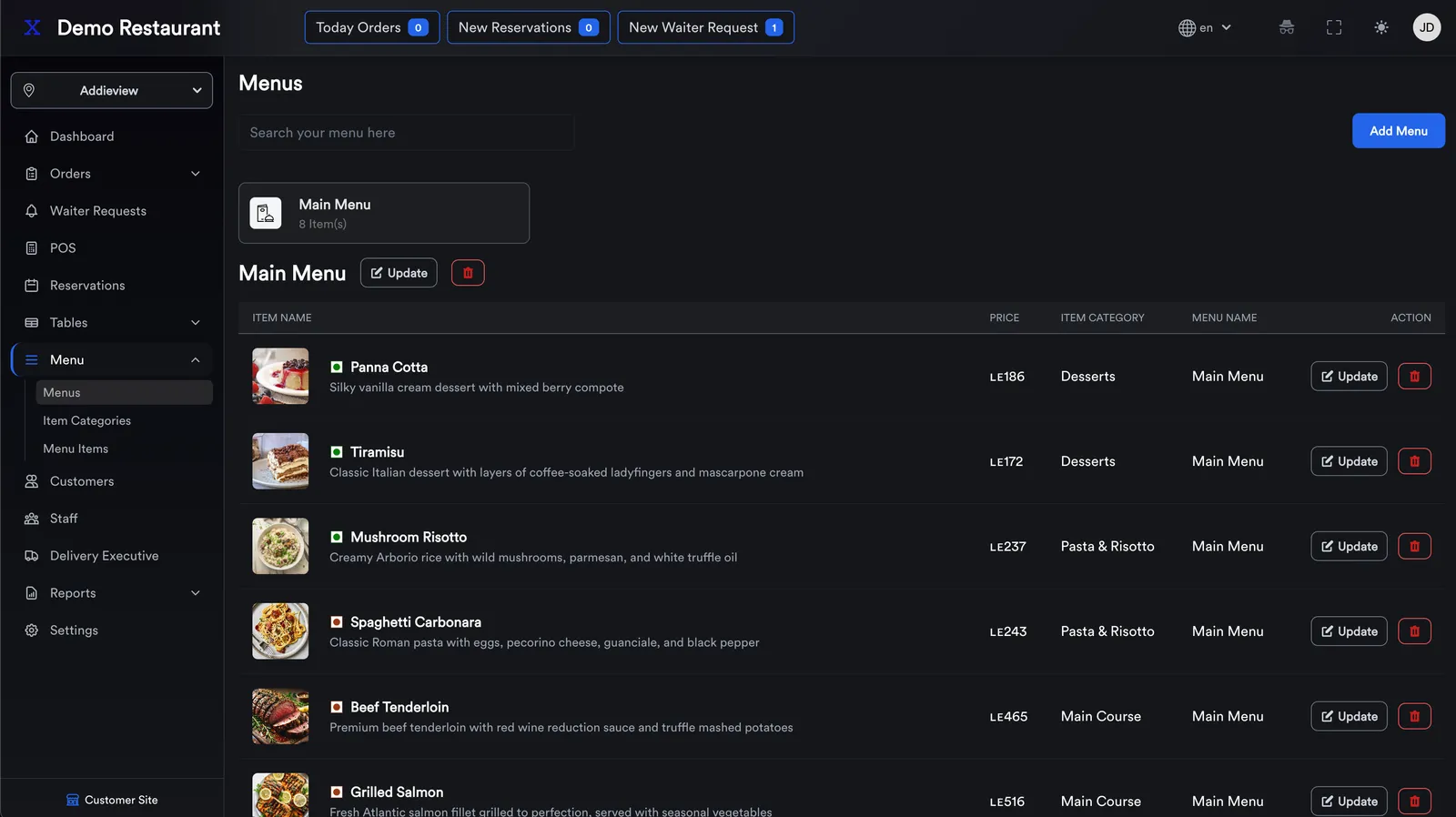Open the Addieview branch dropdown
The image size is (1456, 817).
[x=112, y=90]
